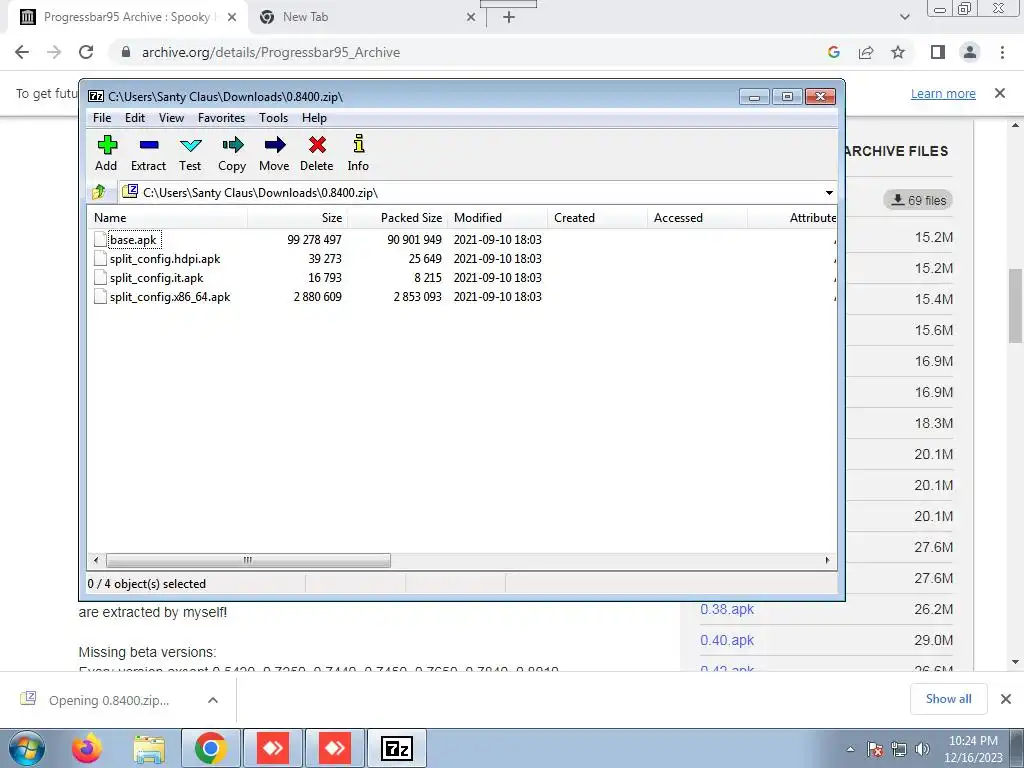This screenshot has width=1024, height=768.
Task: Open Chrome profile avatar
Action: click(x=970, y=52)
